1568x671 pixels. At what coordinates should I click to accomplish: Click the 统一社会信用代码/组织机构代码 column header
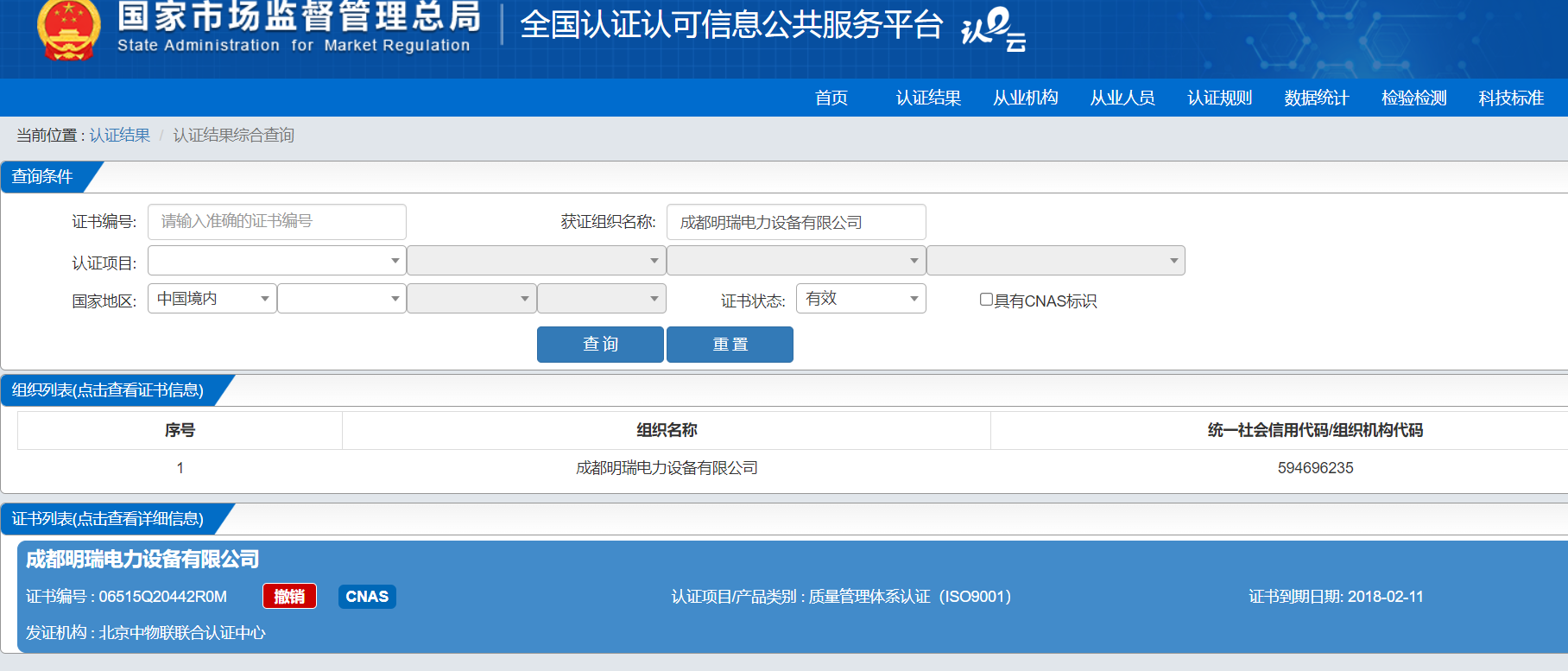1315,430
